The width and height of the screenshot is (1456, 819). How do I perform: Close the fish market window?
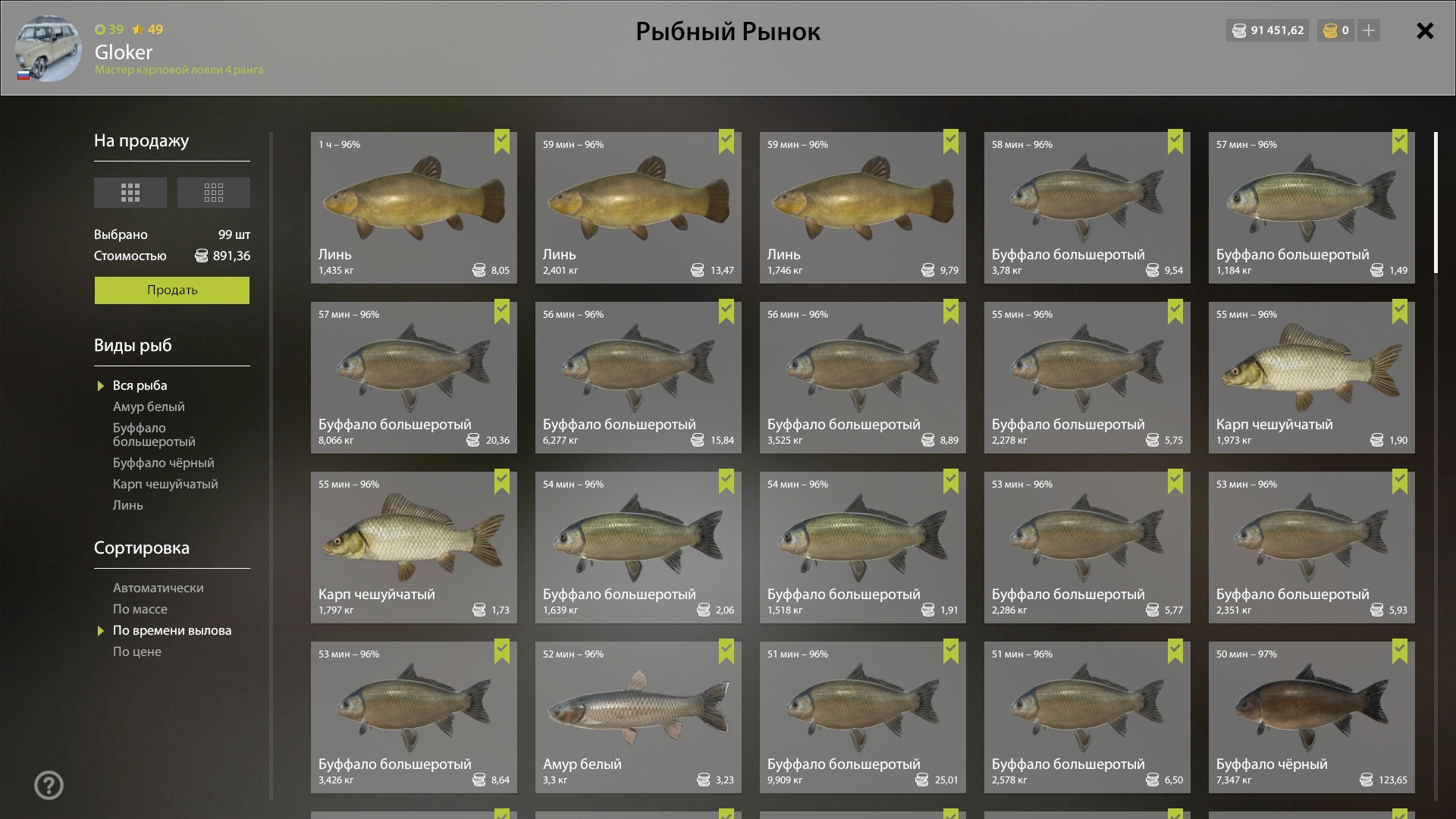point(1425,30)
